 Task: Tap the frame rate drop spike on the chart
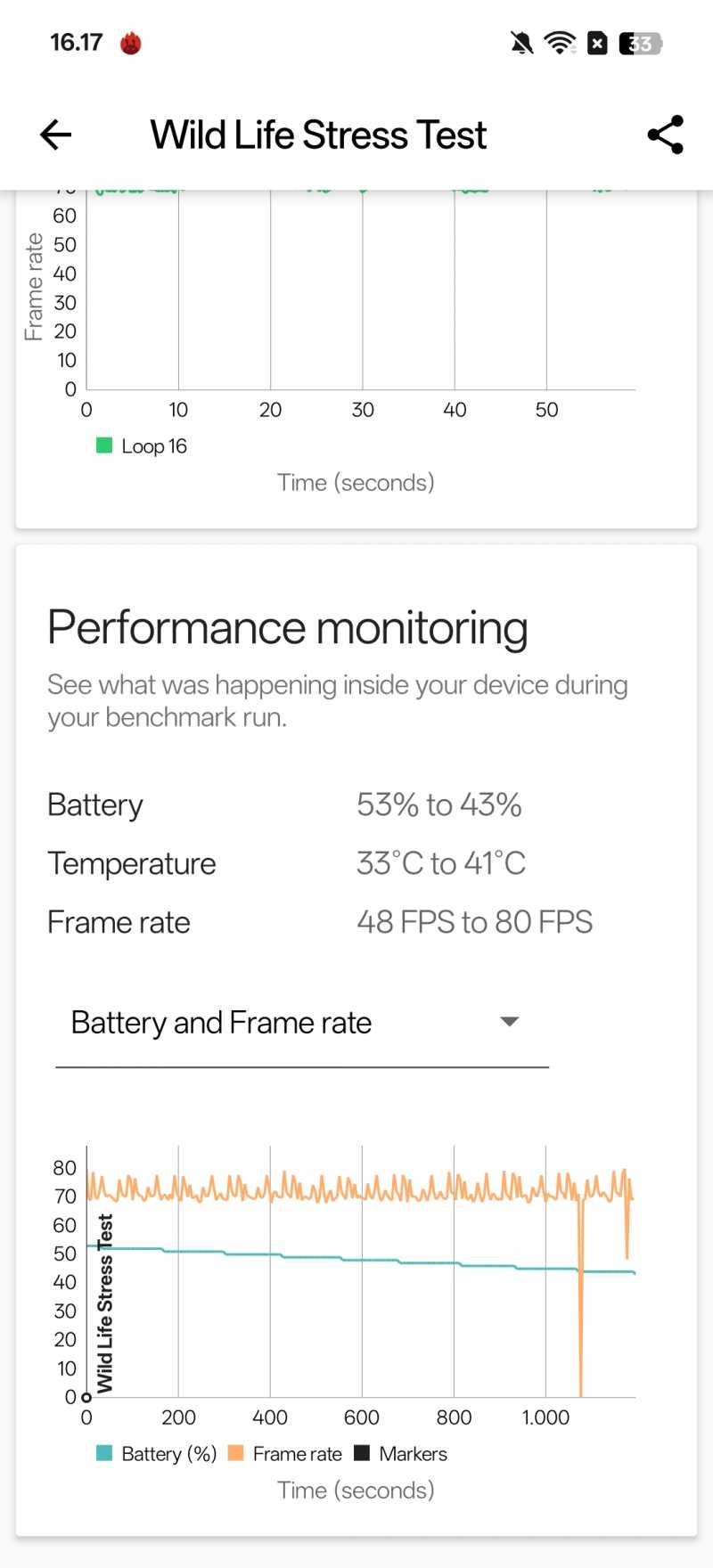[580, 1301]
